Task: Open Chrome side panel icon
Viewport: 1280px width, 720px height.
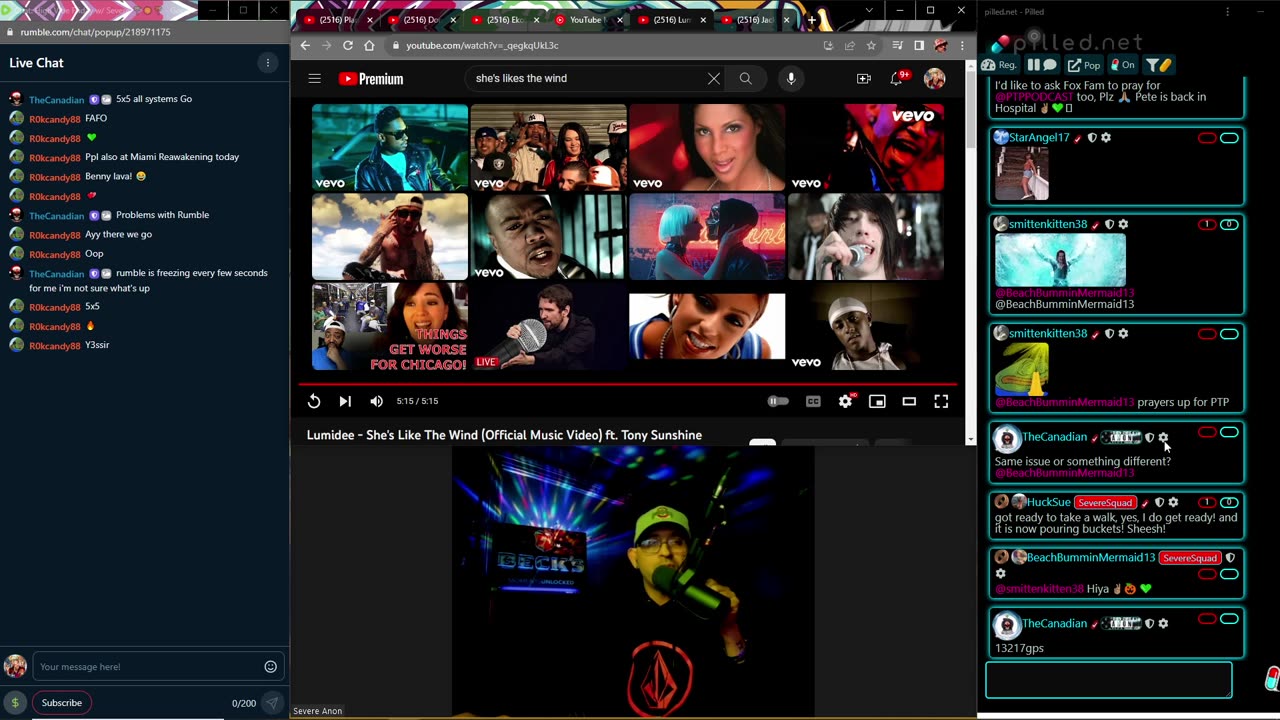Action: pos(919,45)
